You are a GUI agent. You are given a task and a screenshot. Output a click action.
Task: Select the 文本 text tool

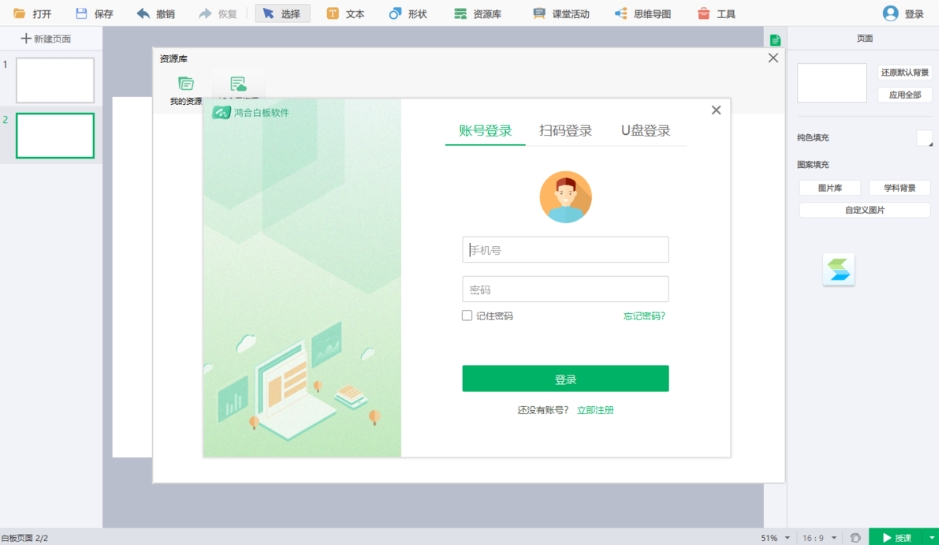tap(346, 13)
